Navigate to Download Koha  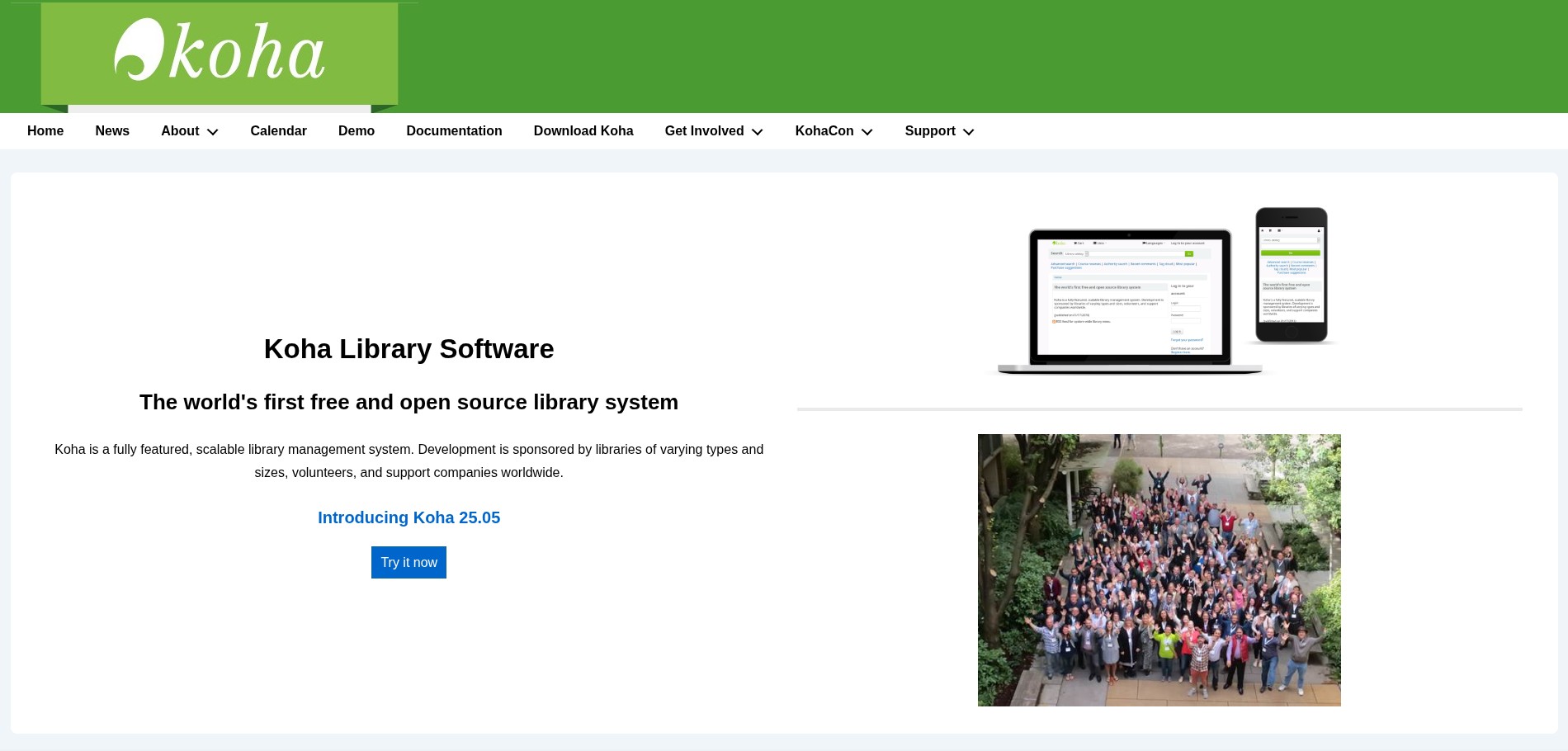(583, 131)
